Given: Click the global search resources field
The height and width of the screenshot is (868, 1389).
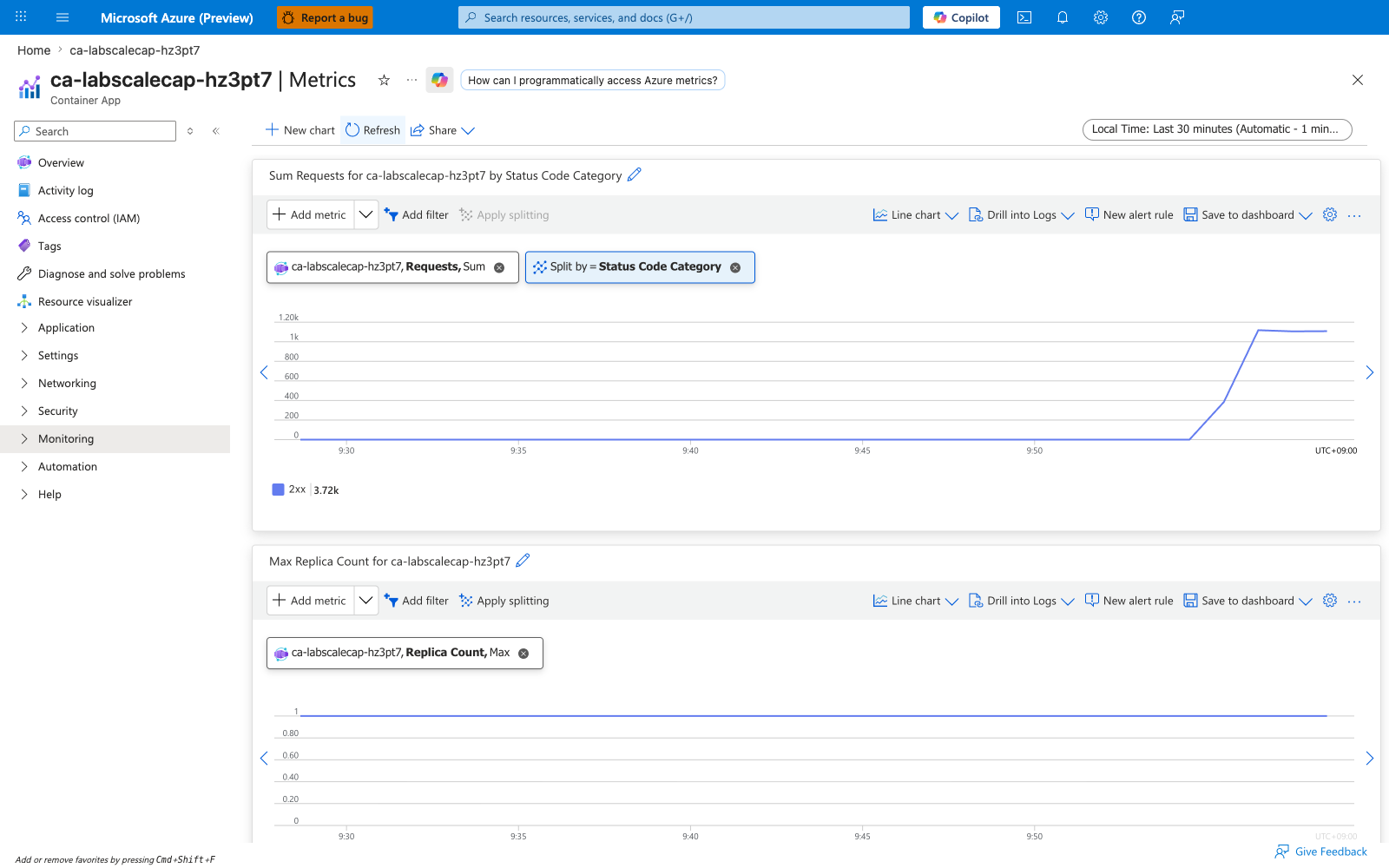Looking at the screenshot, I should (684, 17).
